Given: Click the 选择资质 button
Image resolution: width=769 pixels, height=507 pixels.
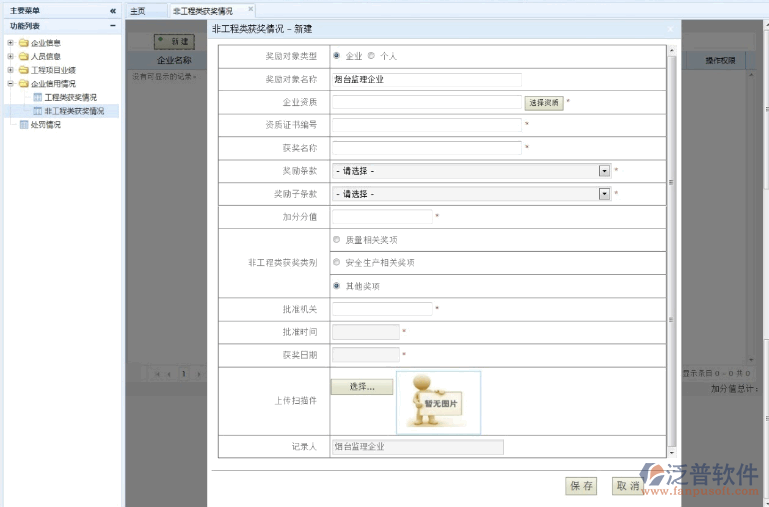Looking at the screenshot, I should (543, 102).
